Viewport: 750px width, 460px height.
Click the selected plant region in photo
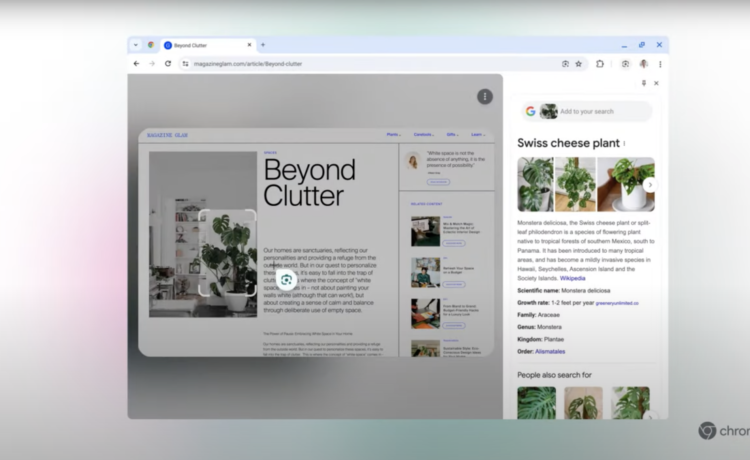227,253
